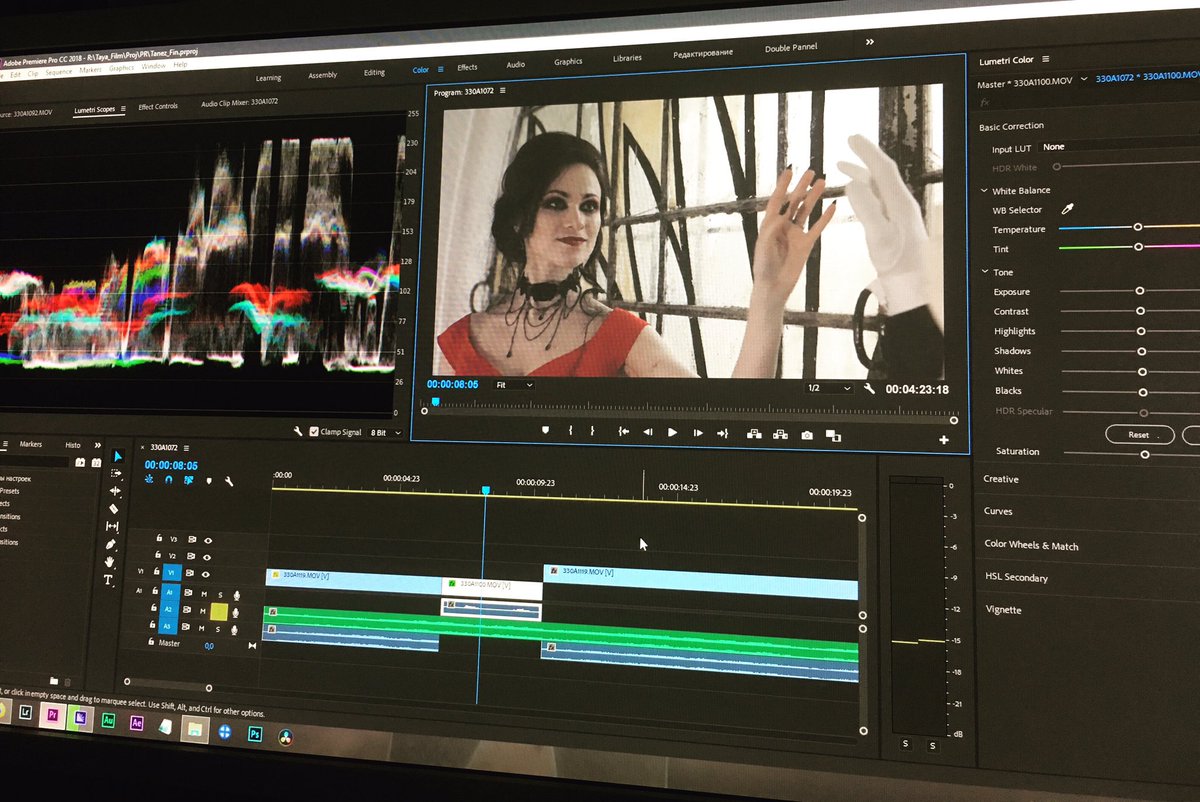Expand the Curves section
The image size is (1200, 802).
(998, 511)
